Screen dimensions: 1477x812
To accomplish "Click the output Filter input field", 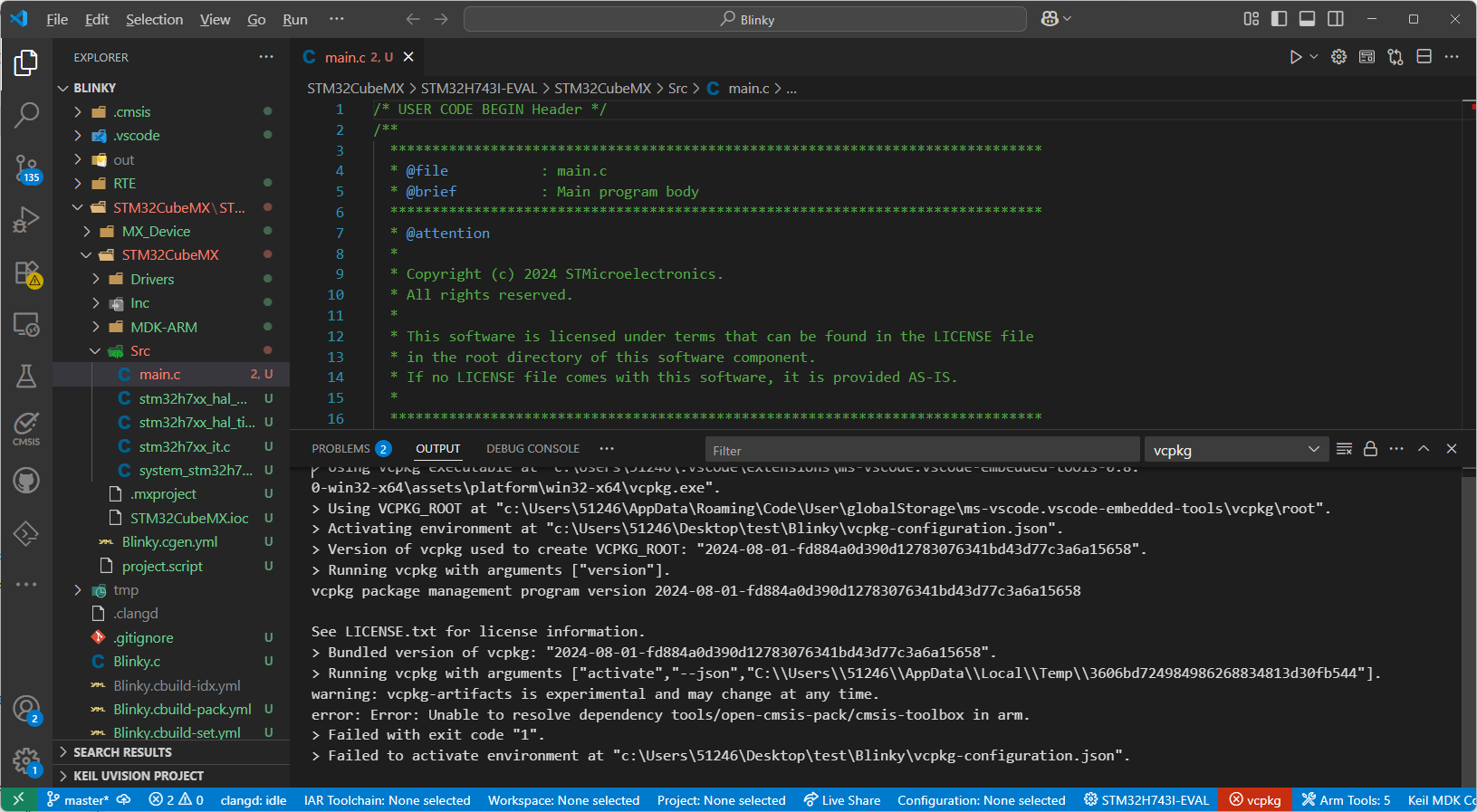I will click(x=922, y=450).
